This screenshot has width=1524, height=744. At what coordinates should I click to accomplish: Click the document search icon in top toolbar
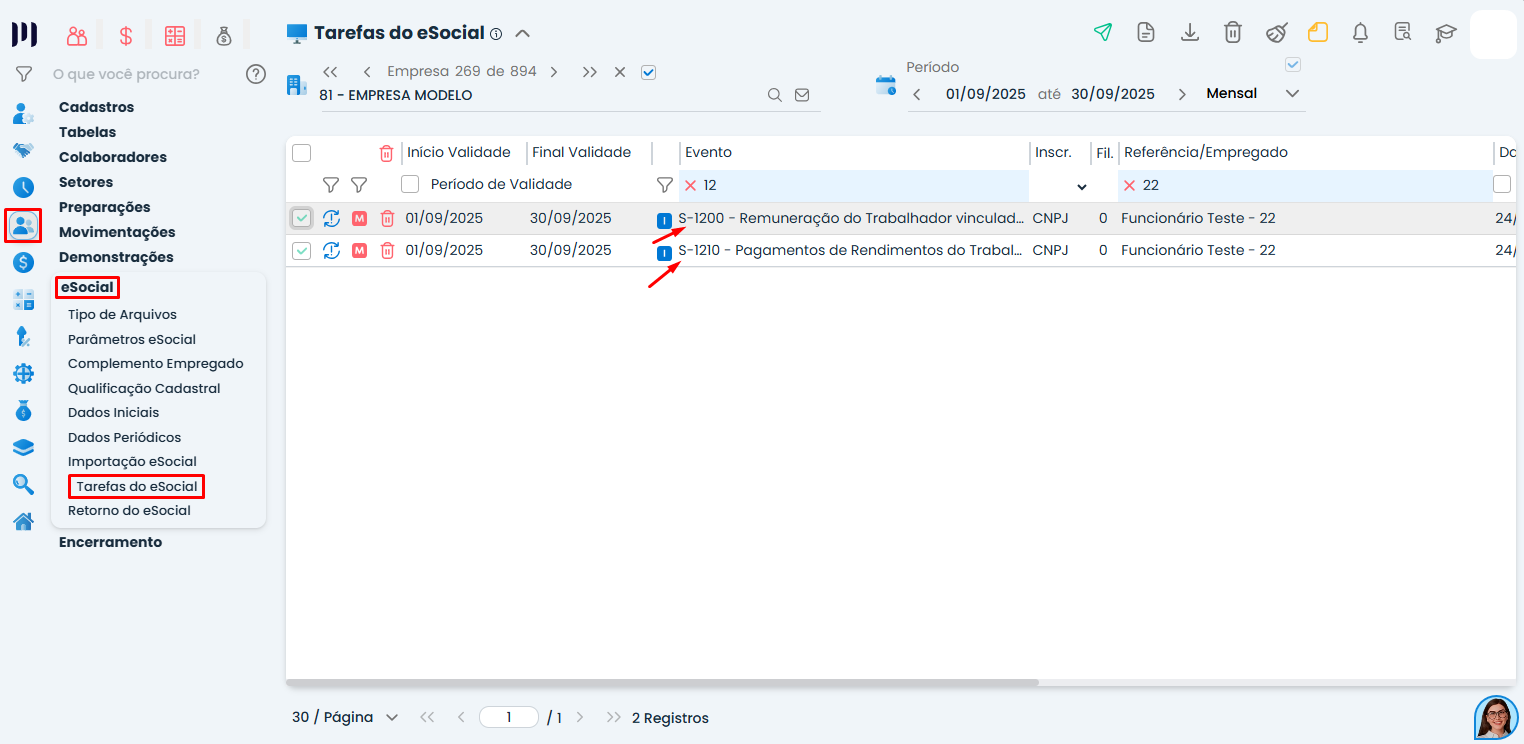pos(1403,32)
